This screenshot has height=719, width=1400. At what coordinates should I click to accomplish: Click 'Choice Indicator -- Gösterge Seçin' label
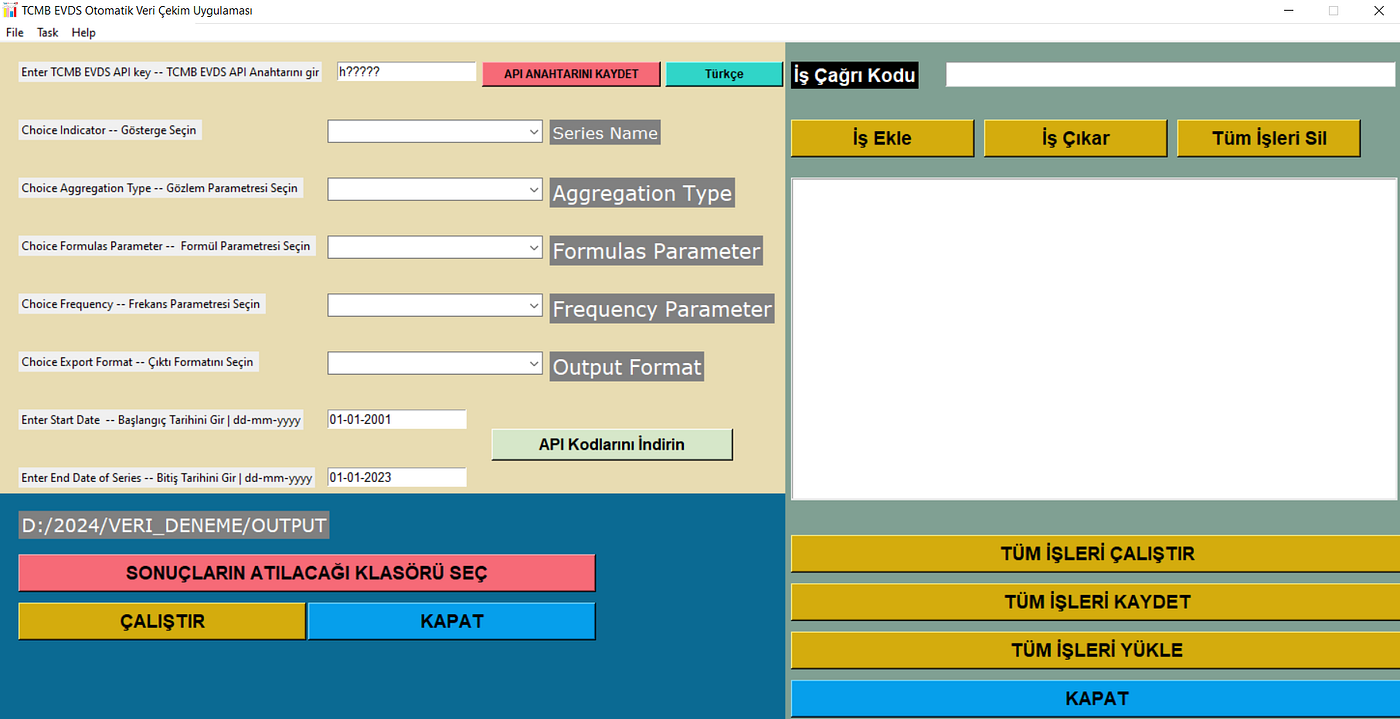[110, 130]
